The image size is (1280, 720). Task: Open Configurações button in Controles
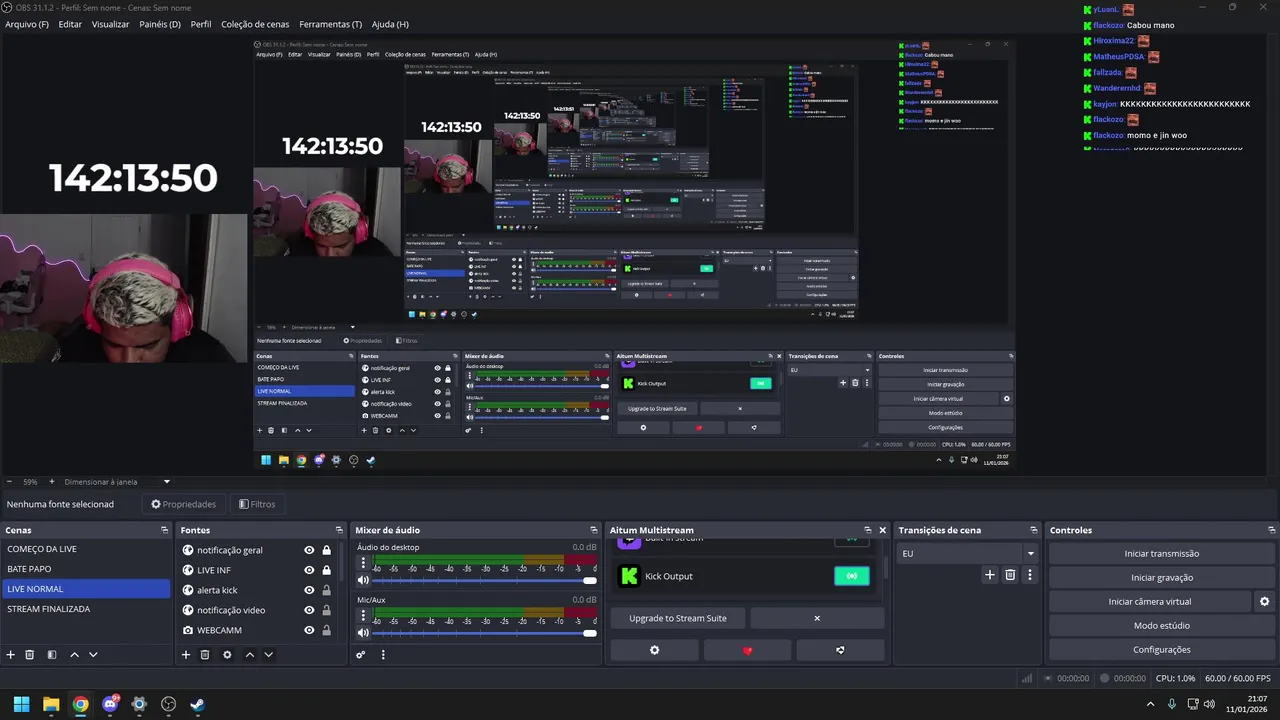tap(1162, 650)
